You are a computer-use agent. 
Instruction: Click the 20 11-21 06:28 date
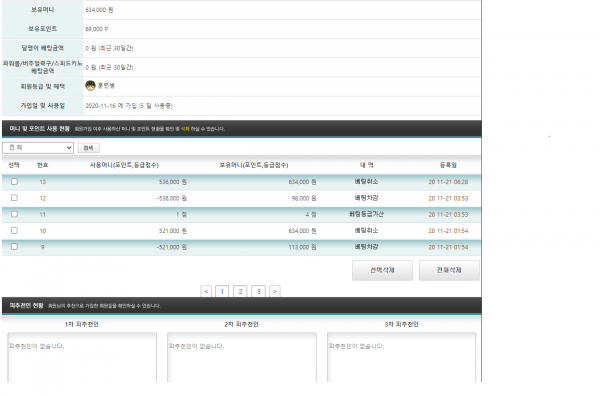click(448, 182)
